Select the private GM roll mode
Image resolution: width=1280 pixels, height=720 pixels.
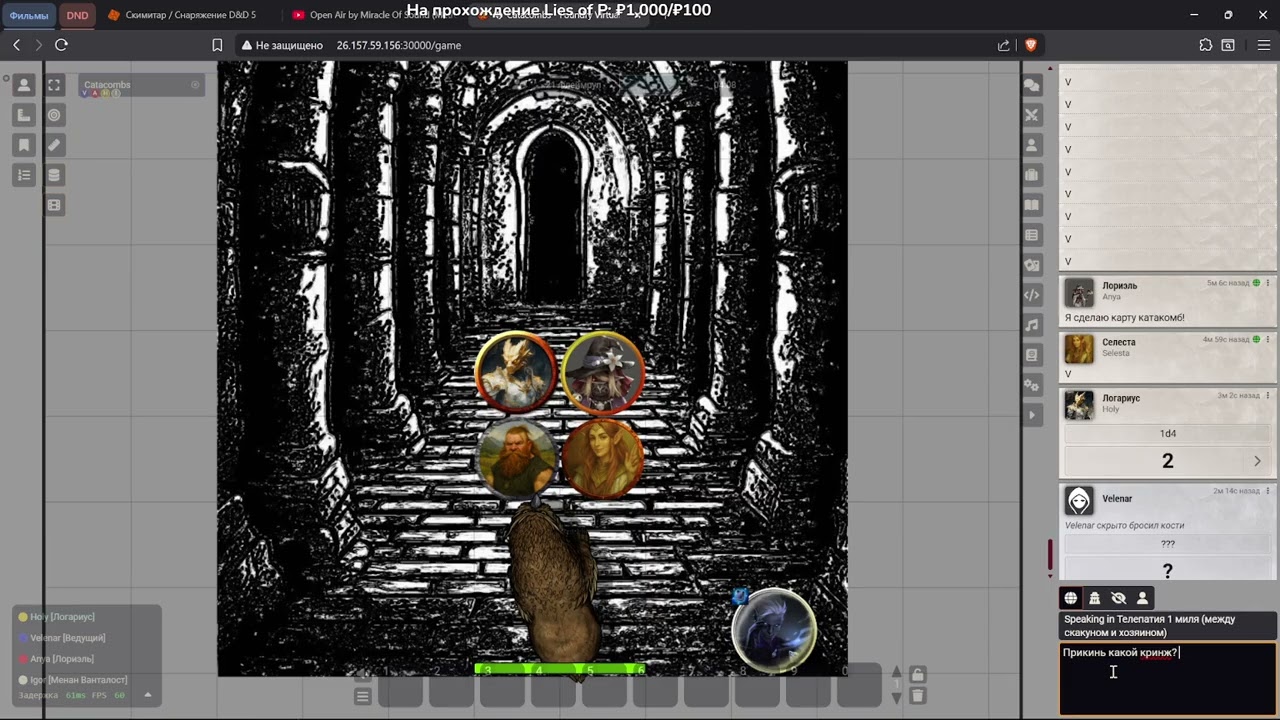click(x=1095, y=598)
